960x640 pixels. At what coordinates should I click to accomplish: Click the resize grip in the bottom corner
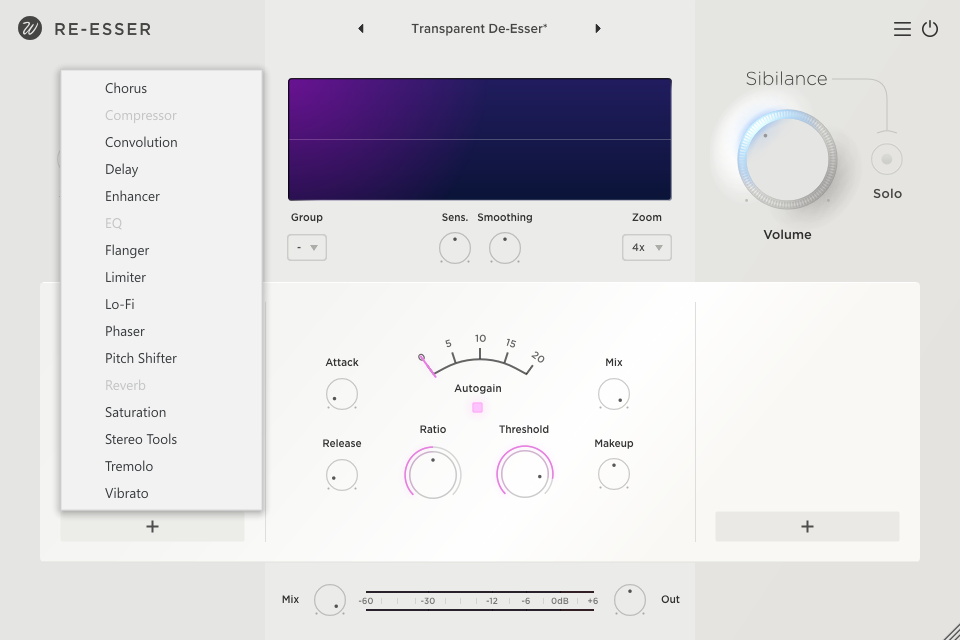(950, 631)
